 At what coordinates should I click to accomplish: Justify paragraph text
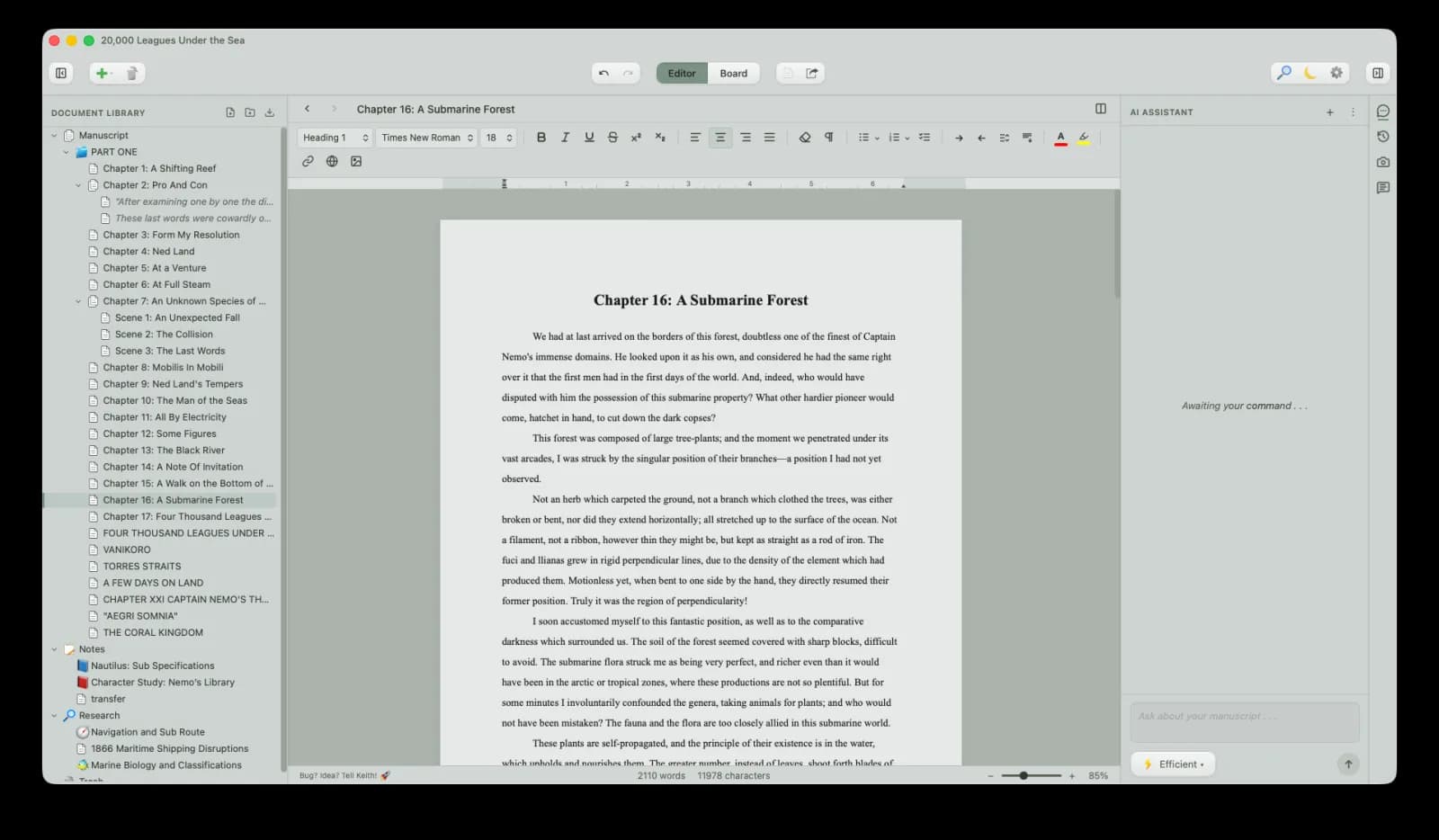click(x=770, y=138)
